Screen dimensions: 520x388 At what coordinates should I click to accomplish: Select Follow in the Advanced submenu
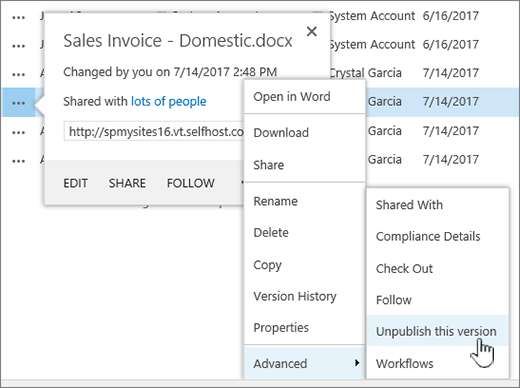pyautogui.click(x=437, y=300)
